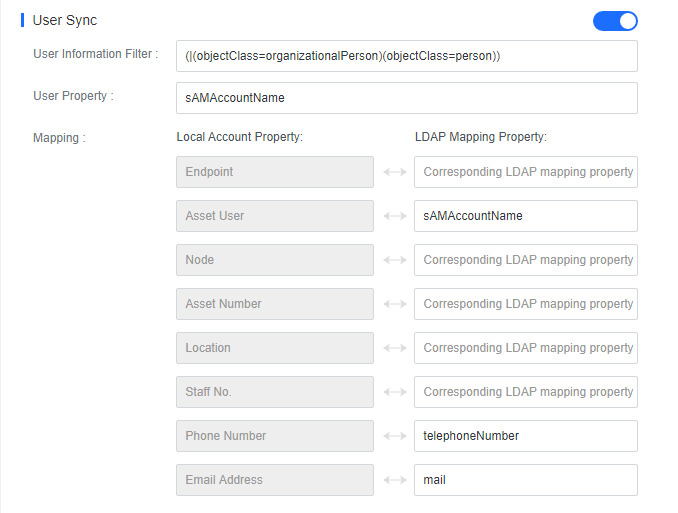Toggle the User Sync switch off

click(x=615, y=21)
